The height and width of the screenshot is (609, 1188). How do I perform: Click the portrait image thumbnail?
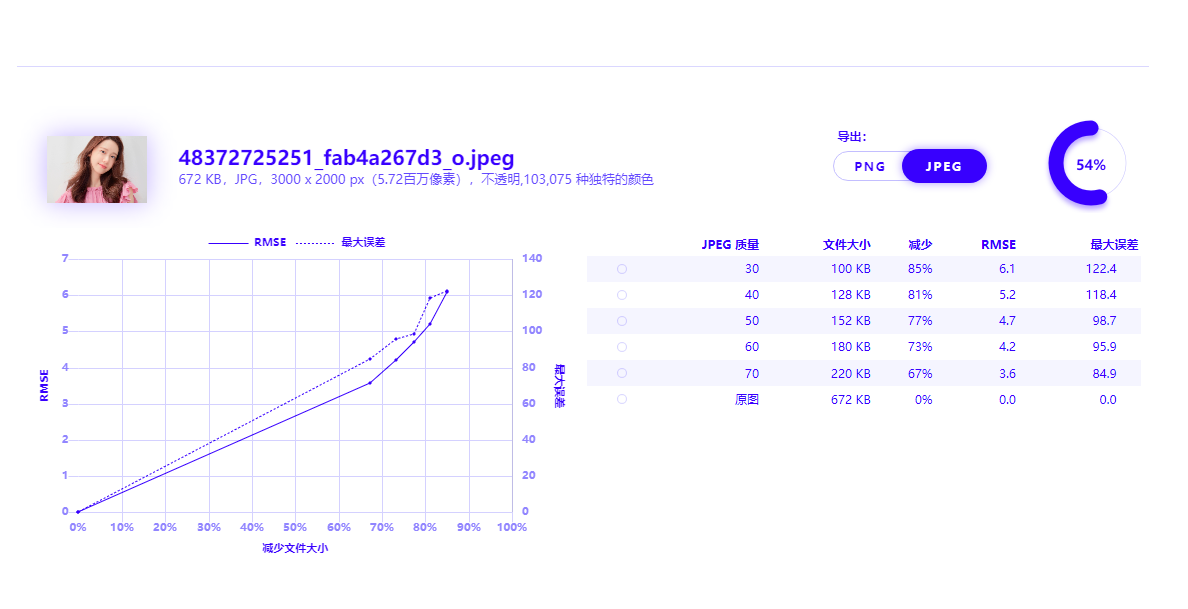[x=97, y=169]
